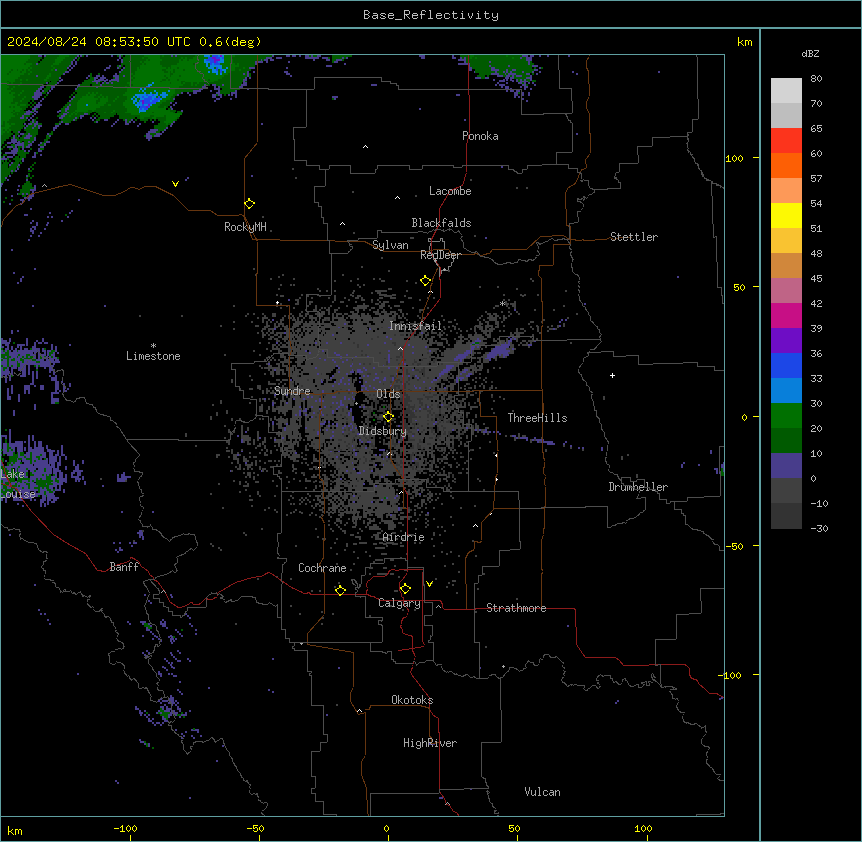This screenshot has height=842, width=862.
Task: Click the yellow diamond marker near RockyMH
Action: point(249,204)
